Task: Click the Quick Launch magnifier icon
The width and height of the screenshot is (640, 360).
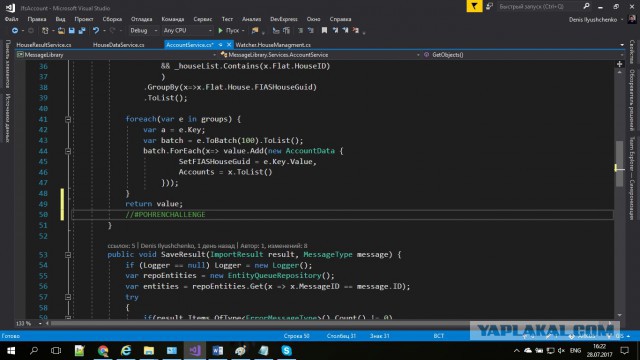Action: (x=587, y=6)
